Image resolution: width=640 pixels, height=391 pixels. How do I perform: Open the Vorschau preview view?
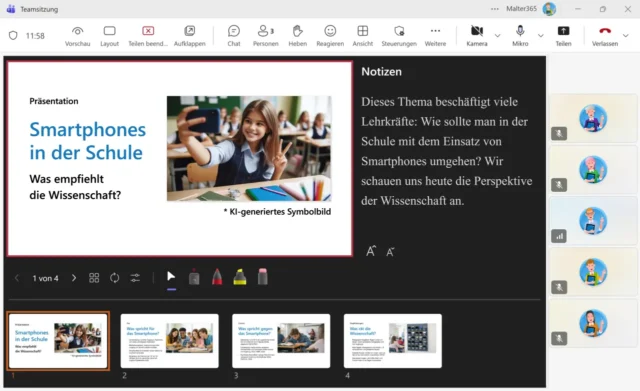pos(78,36)
